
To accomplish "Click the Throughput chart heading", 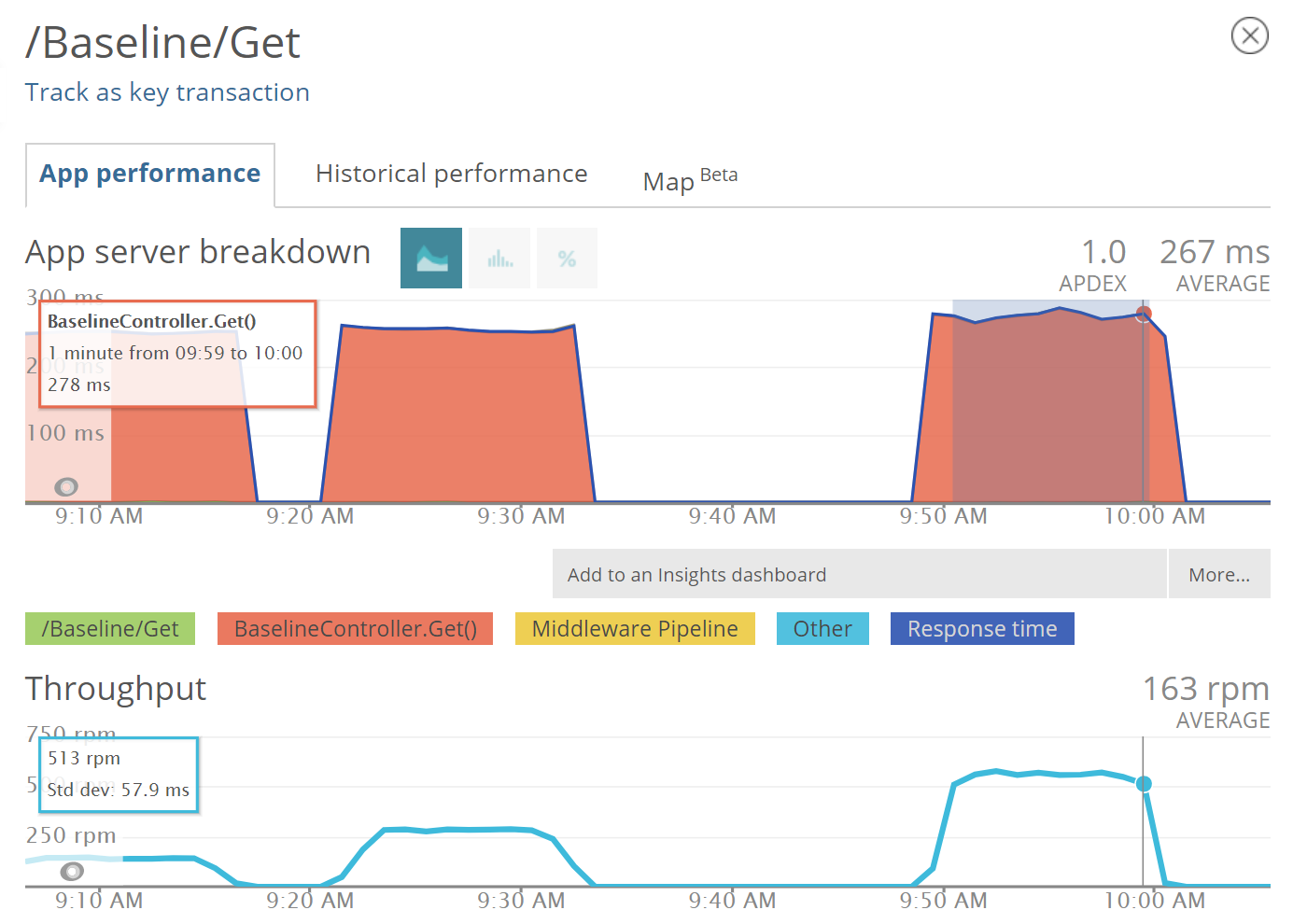I will pyautogui.click(x=116, y=690).
